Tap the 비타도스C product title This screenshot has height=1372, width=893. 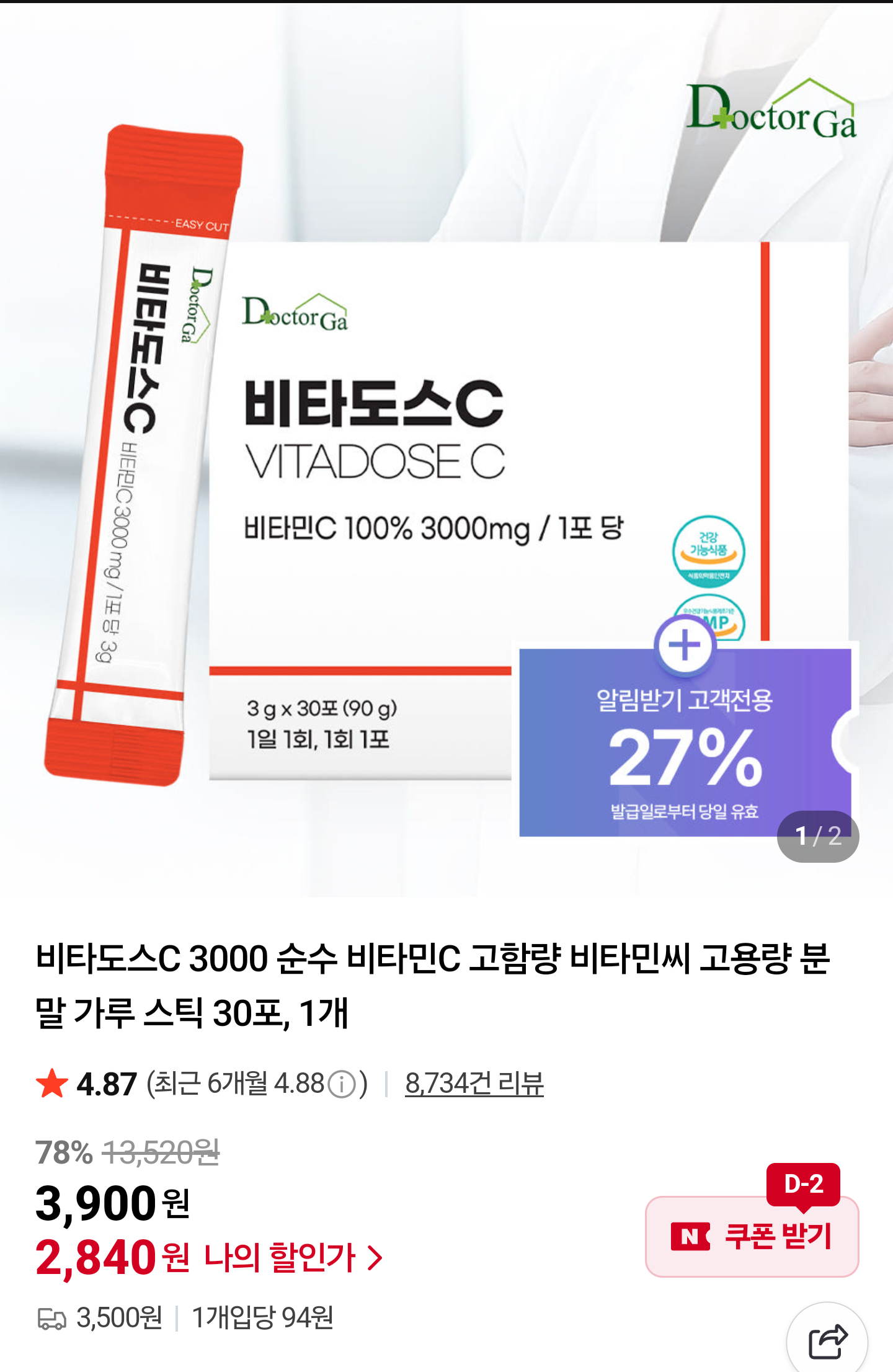coord(432,985)
